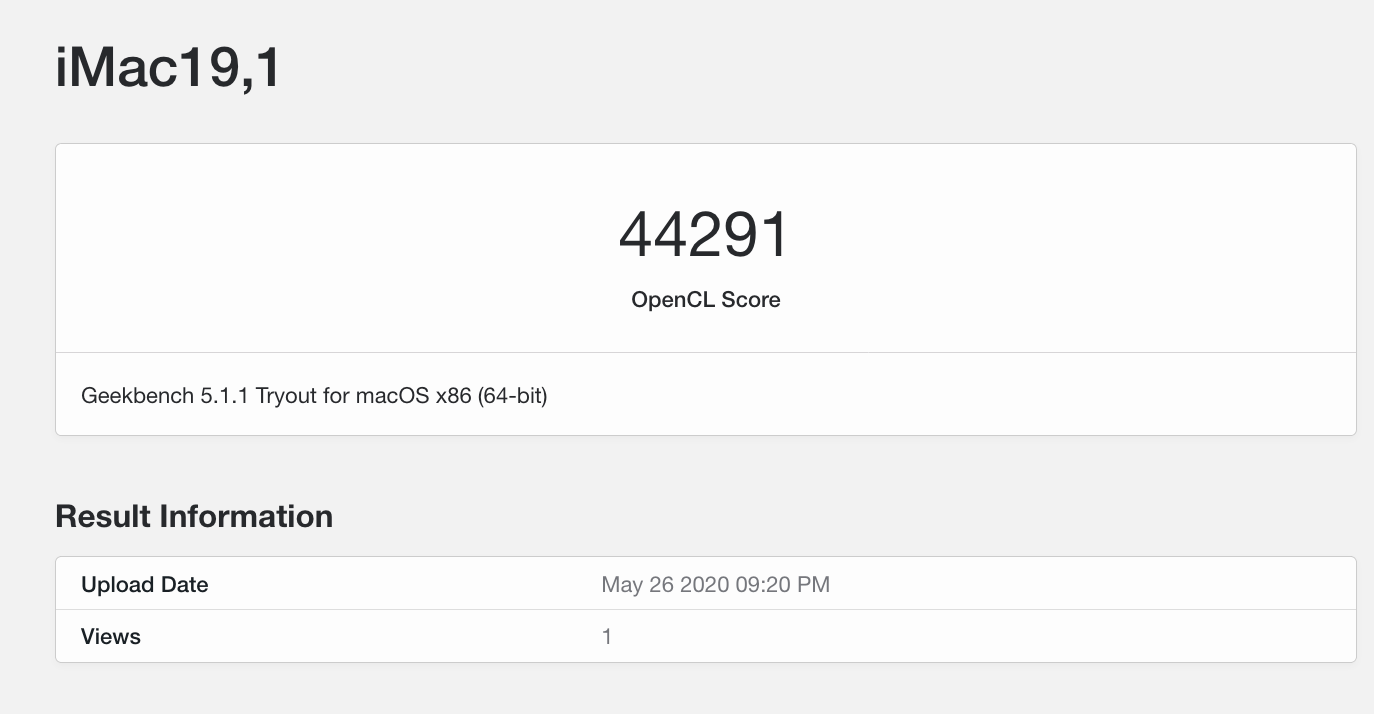Click the x86 text in the version line
Screen dimensions: 1374x714
pyautogui.click(x=453, y=396)
